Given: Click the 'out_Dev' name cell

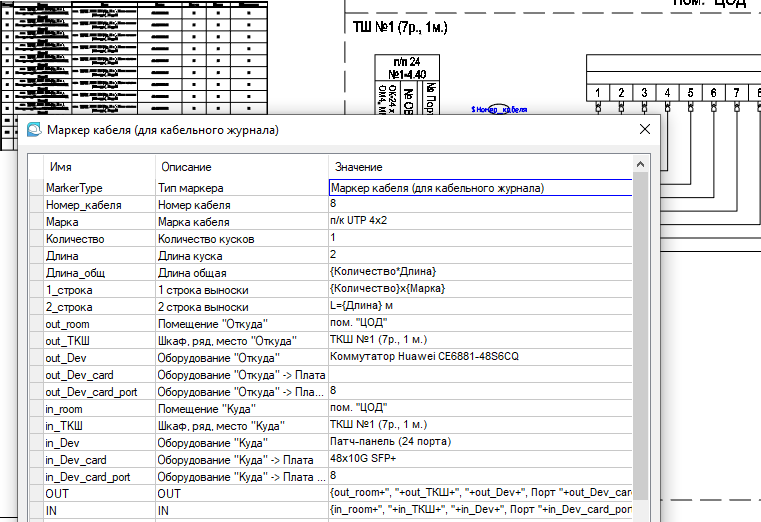Looking at the screenshot, I should (x=99, y=358).
